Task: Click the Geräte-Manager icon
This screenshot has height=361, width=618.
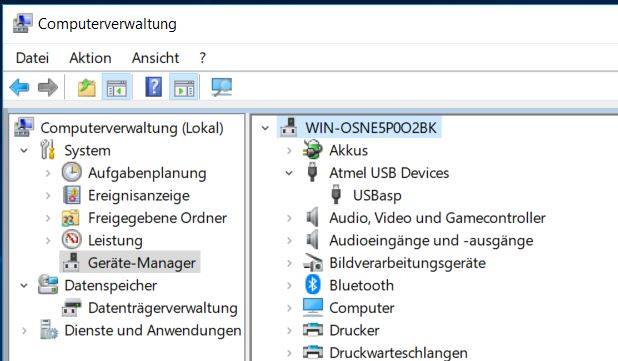Action: click(x=72, y=262)
